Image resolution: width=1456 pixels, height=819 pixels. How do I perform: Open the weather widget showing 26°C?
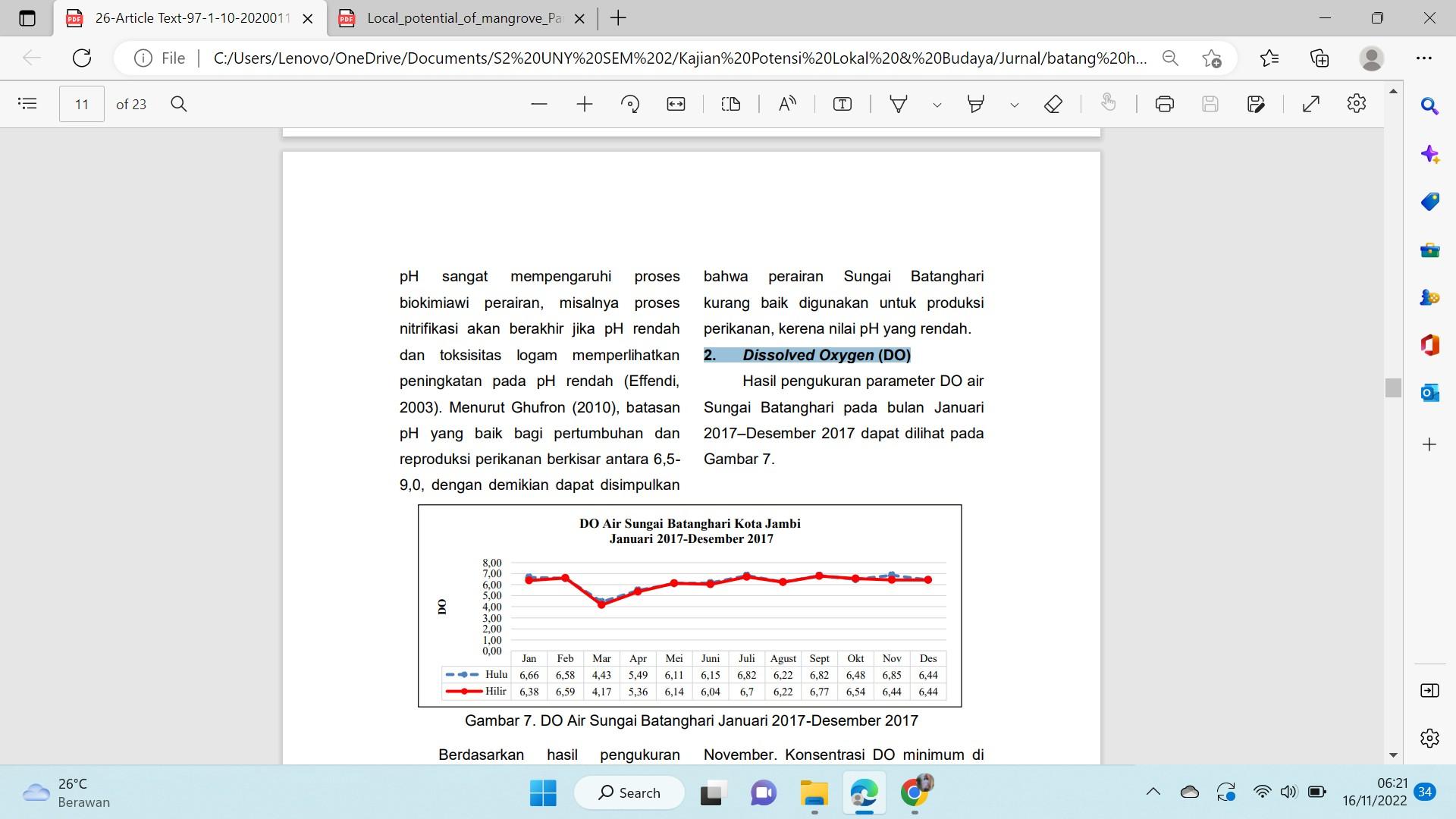[67, 792]
